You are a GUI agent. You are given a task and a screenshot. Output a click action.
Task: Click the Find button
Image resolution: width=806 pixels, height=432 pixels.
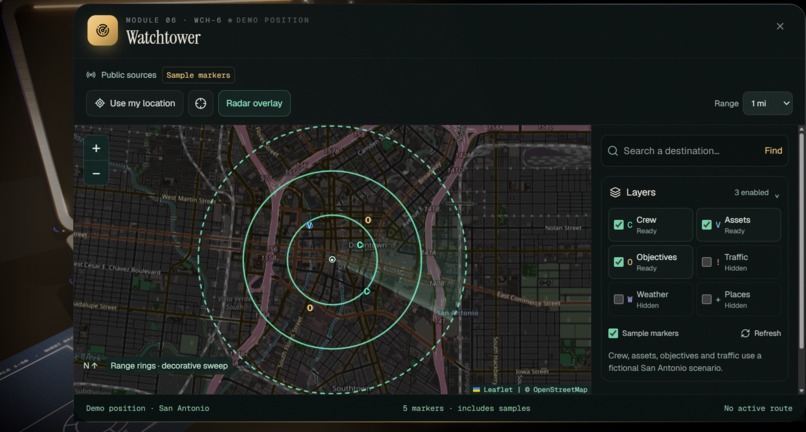[773, 151]
